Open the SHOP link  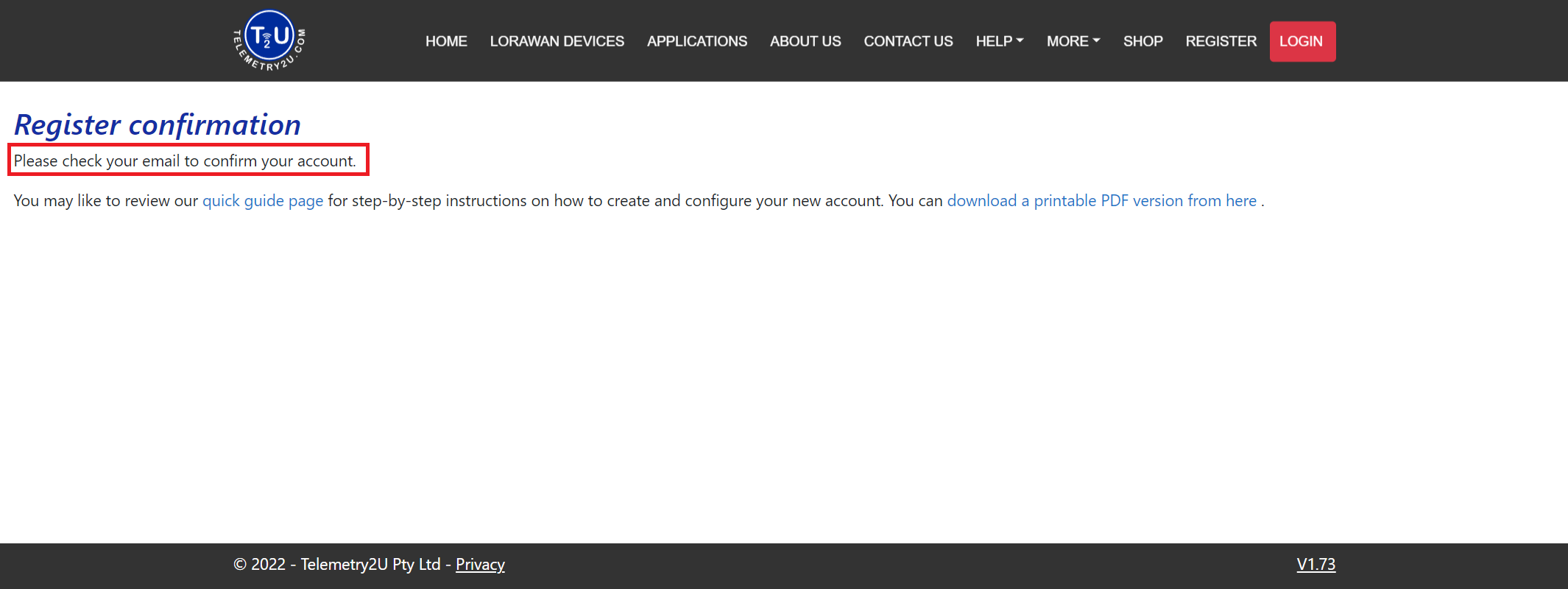tap(1143, 41)
